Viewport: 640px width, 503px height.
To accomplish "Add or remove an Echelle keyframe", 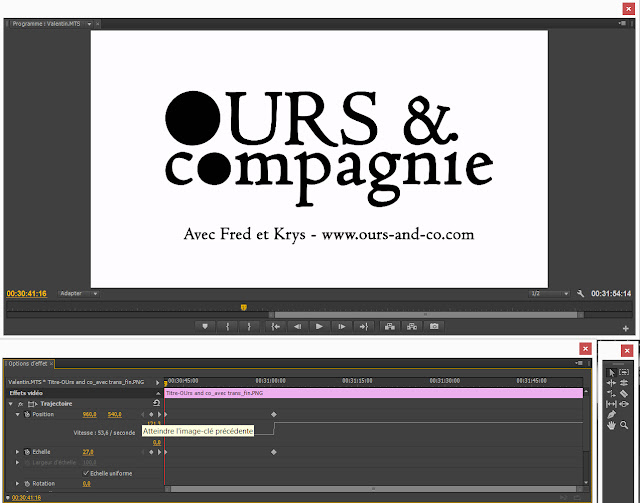I will coord(151,452).
